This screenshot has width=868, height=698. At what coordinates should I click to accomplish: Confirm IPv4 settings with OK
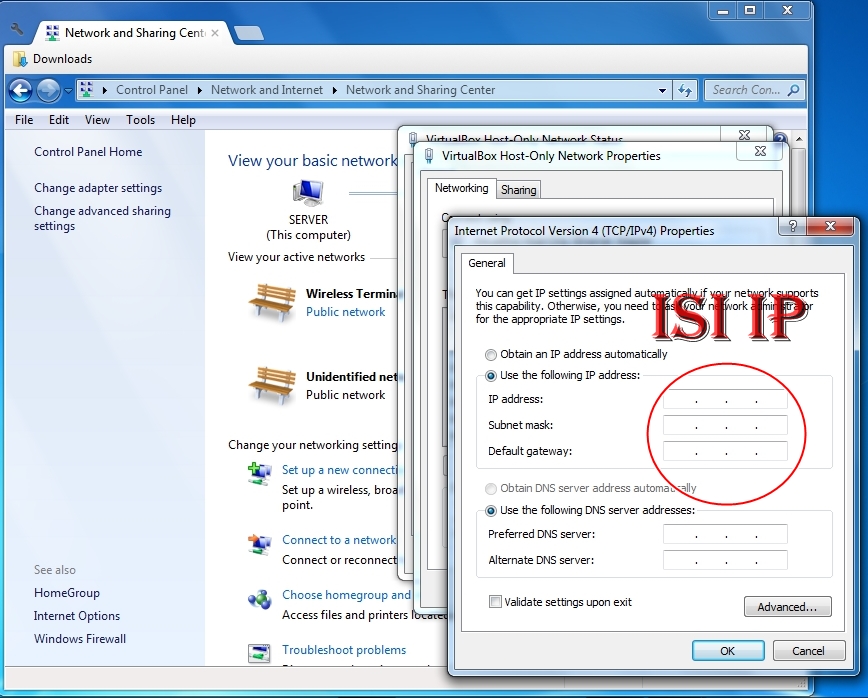[x=728, y=651]
